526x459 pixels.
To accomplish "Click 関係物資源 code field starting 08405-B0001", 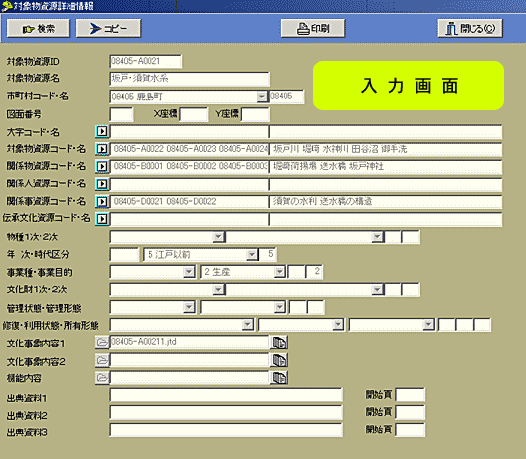I will coord(190,166).
